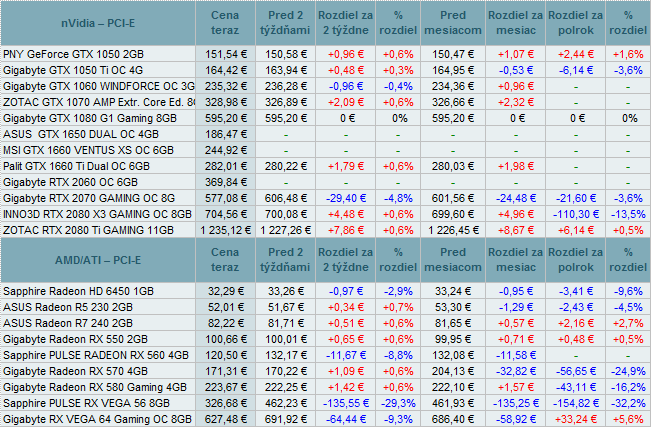
Task: Click Gigabyte Radeon RX 570 4GB name
Action: click(76, 371)
